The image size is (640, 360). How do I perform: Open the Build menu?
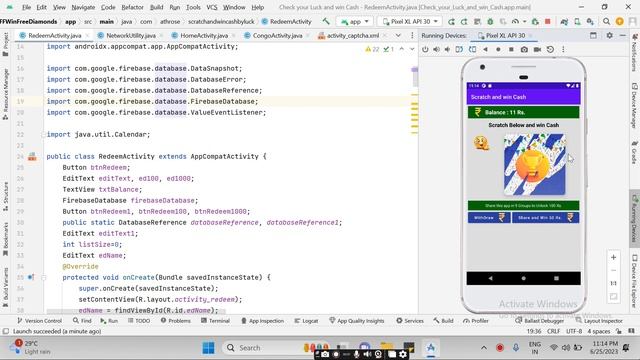coord(156,7)
